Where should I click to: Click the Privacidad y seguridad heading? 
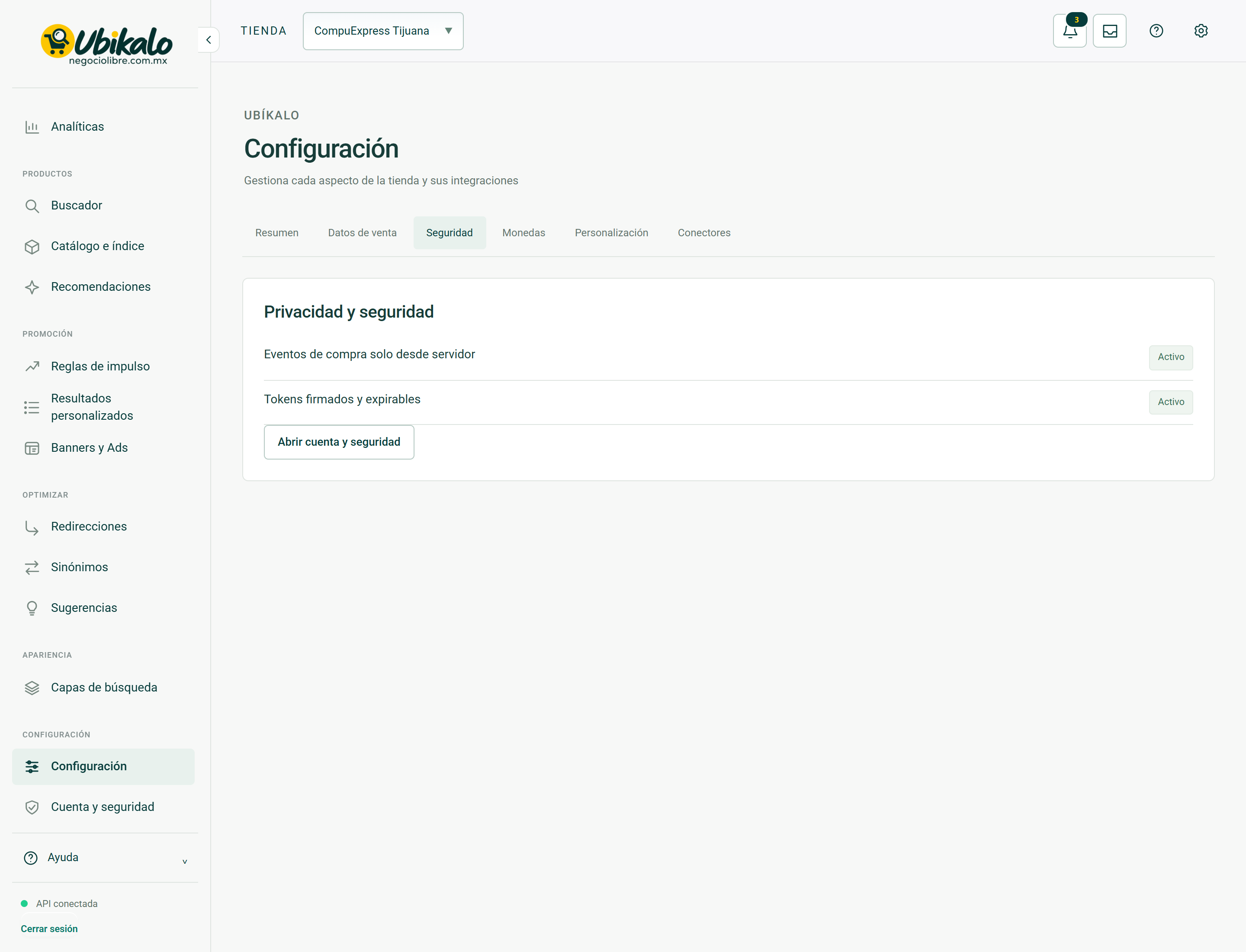coord(348,312)
